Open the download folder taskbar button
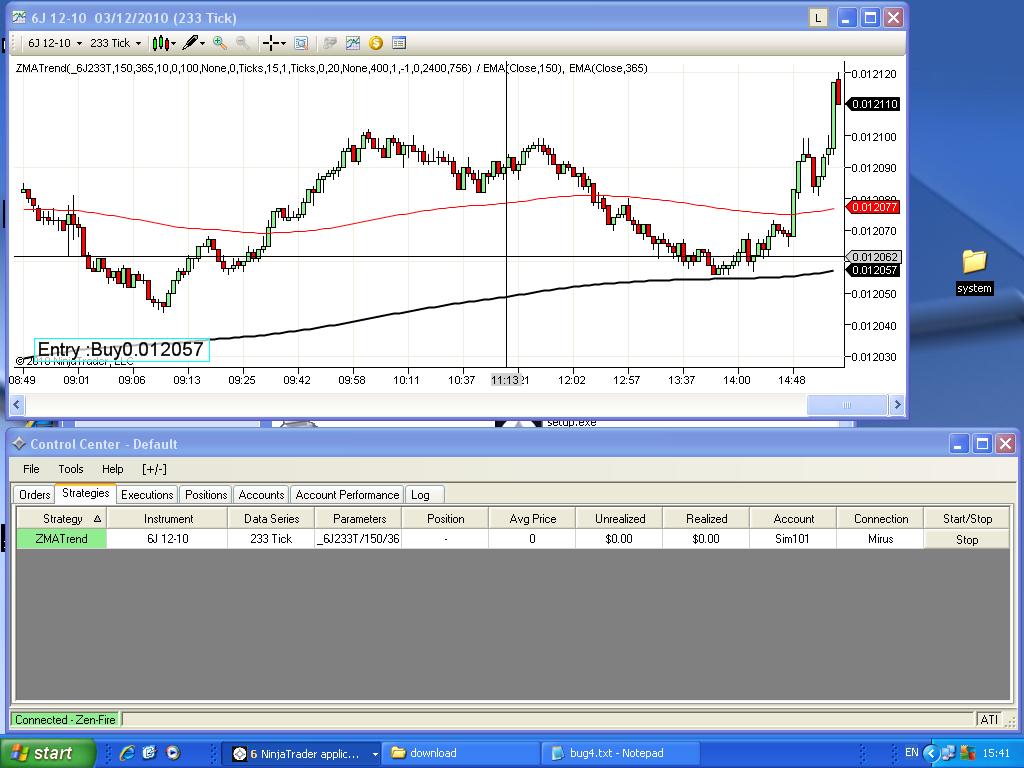The image size is (1024, 768). [460, 754]
